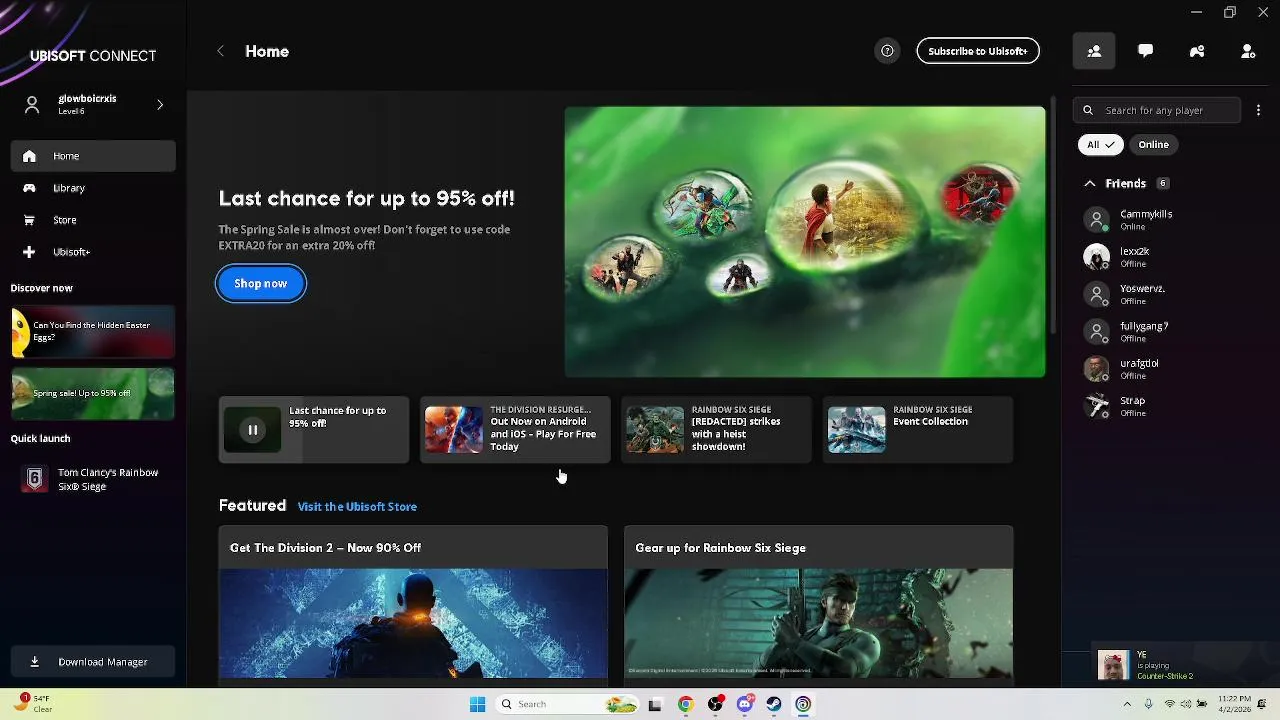The width and height of the screenshot is (1280, 720).
Task: Pause the hero banner carousel
Action: (x=253, y=430)
